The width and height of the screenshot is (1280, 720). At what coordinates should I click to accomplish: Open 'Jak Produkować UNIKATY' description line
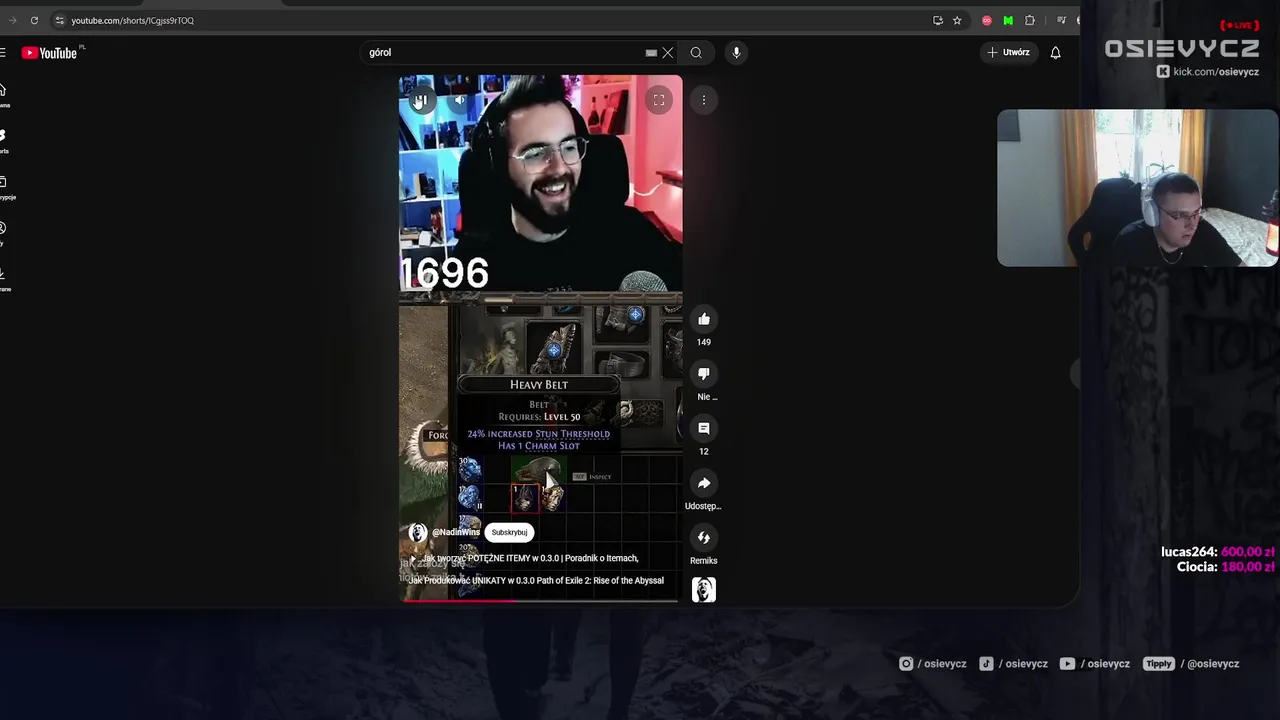point(536,580)
